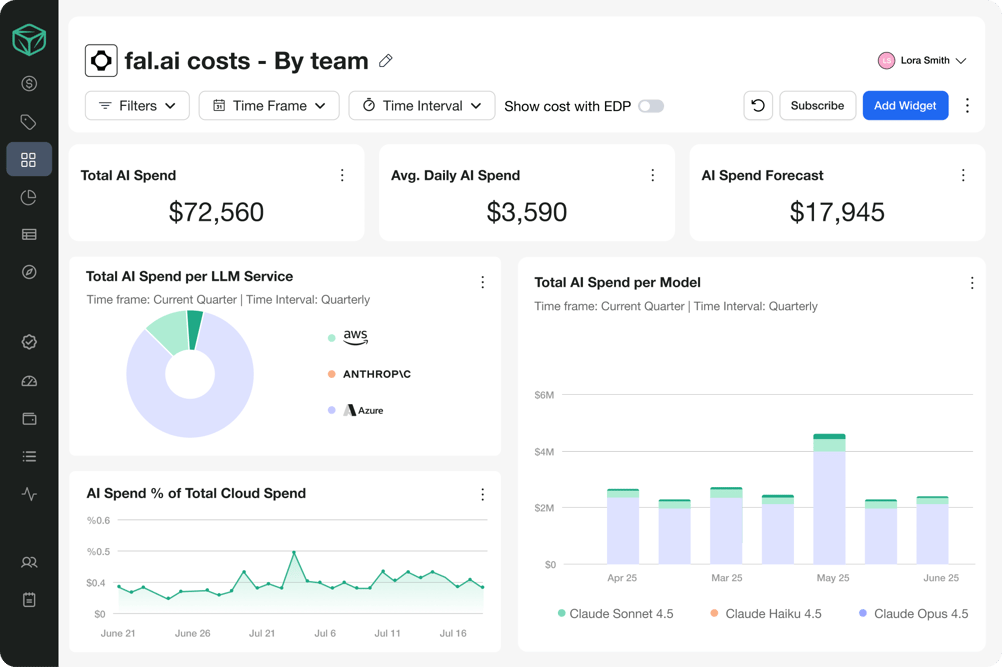Open the list icon in sidebar
The height and width of the screenshot is (667, 1002).
pos(29,456)
